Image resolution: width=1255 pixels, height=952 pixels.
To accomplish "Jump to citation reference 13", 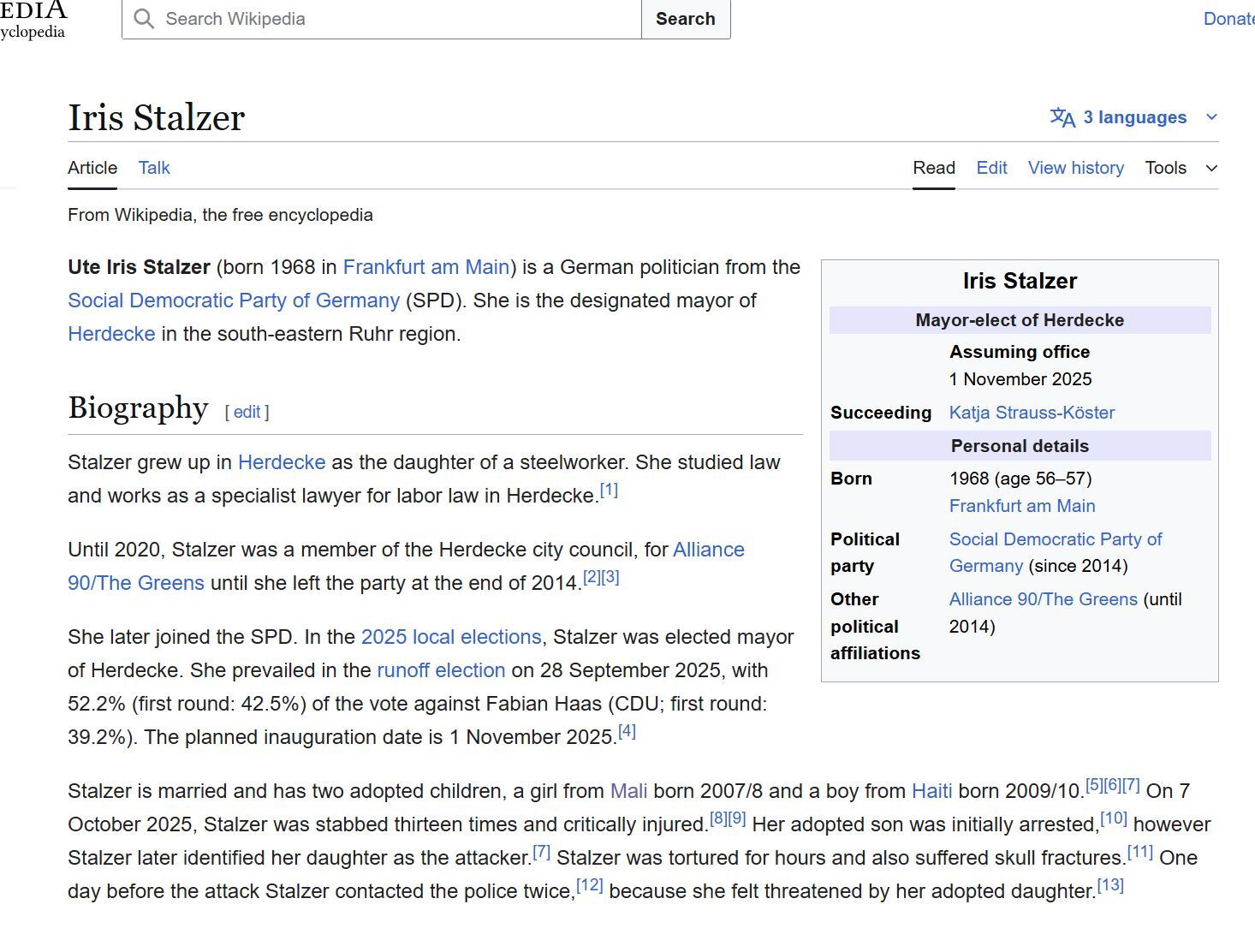I will click(x=1110, y=885).
